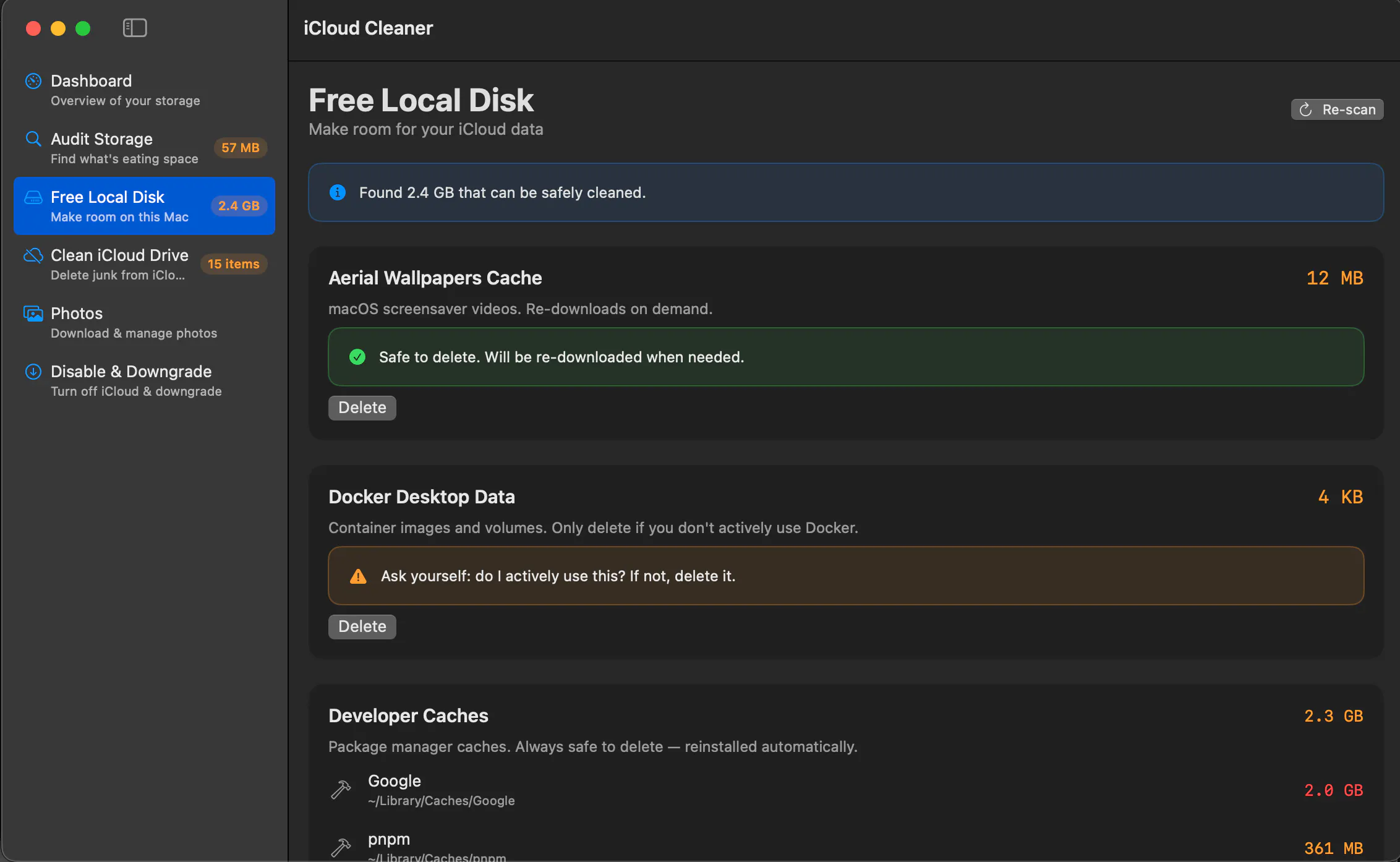Click the 2.3 GB Developer Caches size

pyautogui.click(x=1334, y=716)
